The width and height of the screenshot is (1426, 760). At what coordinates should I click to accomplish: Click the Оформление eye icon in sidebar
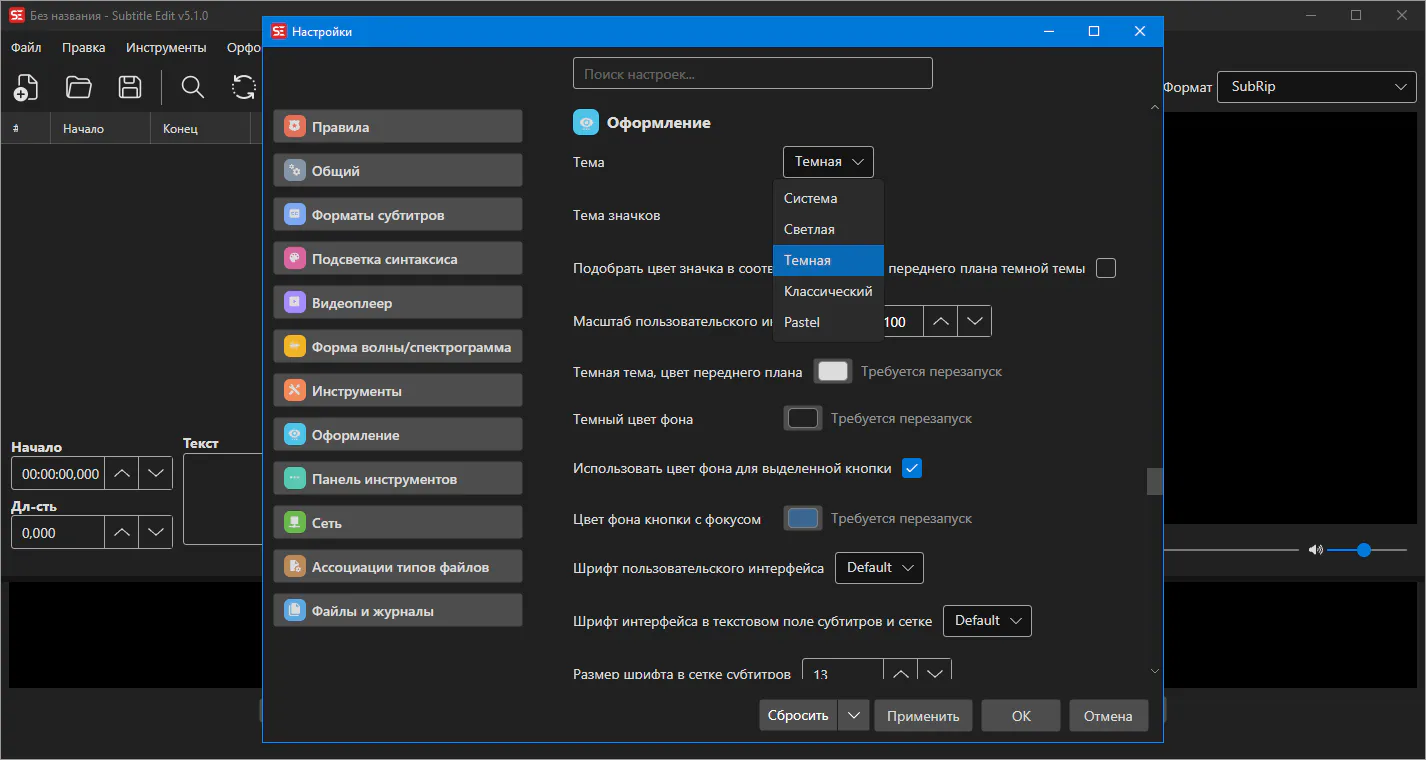pyautogui.click(x=294, y=435)
